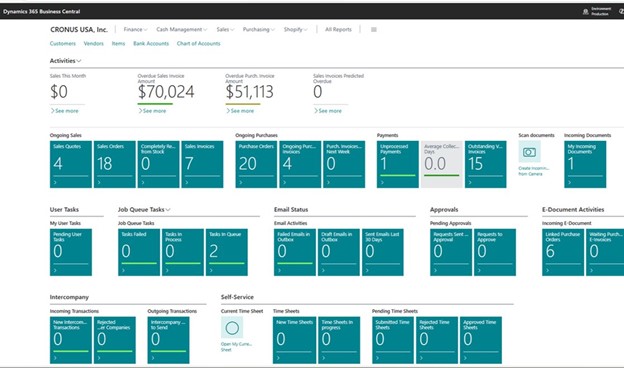Open the Requests Sent for Approval tile
Image resolution: width=624 pixels, height=368 pixels.
451,252
